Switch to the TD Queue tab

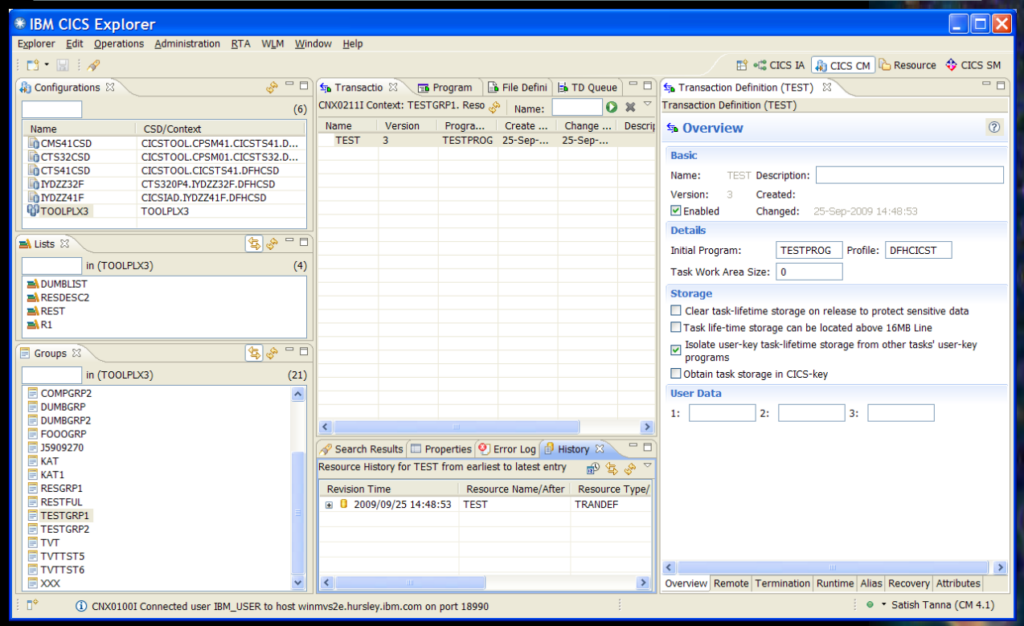[x=587, y=87]
